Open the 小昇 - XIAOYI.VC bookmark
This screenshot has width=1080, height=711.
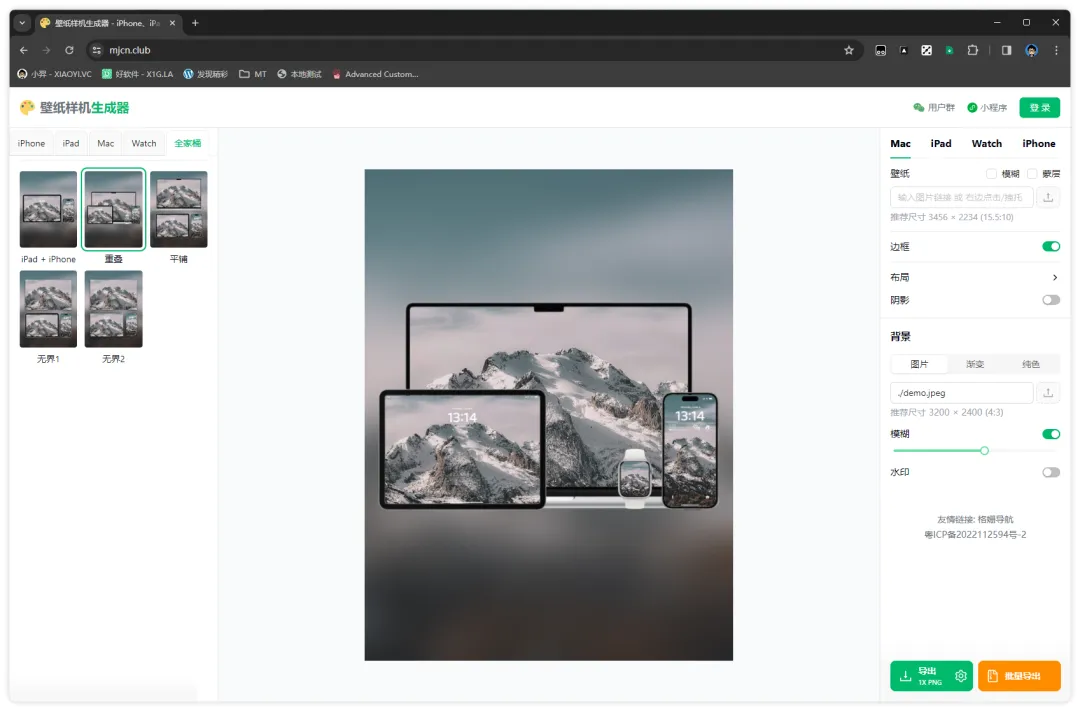(54, 74)
